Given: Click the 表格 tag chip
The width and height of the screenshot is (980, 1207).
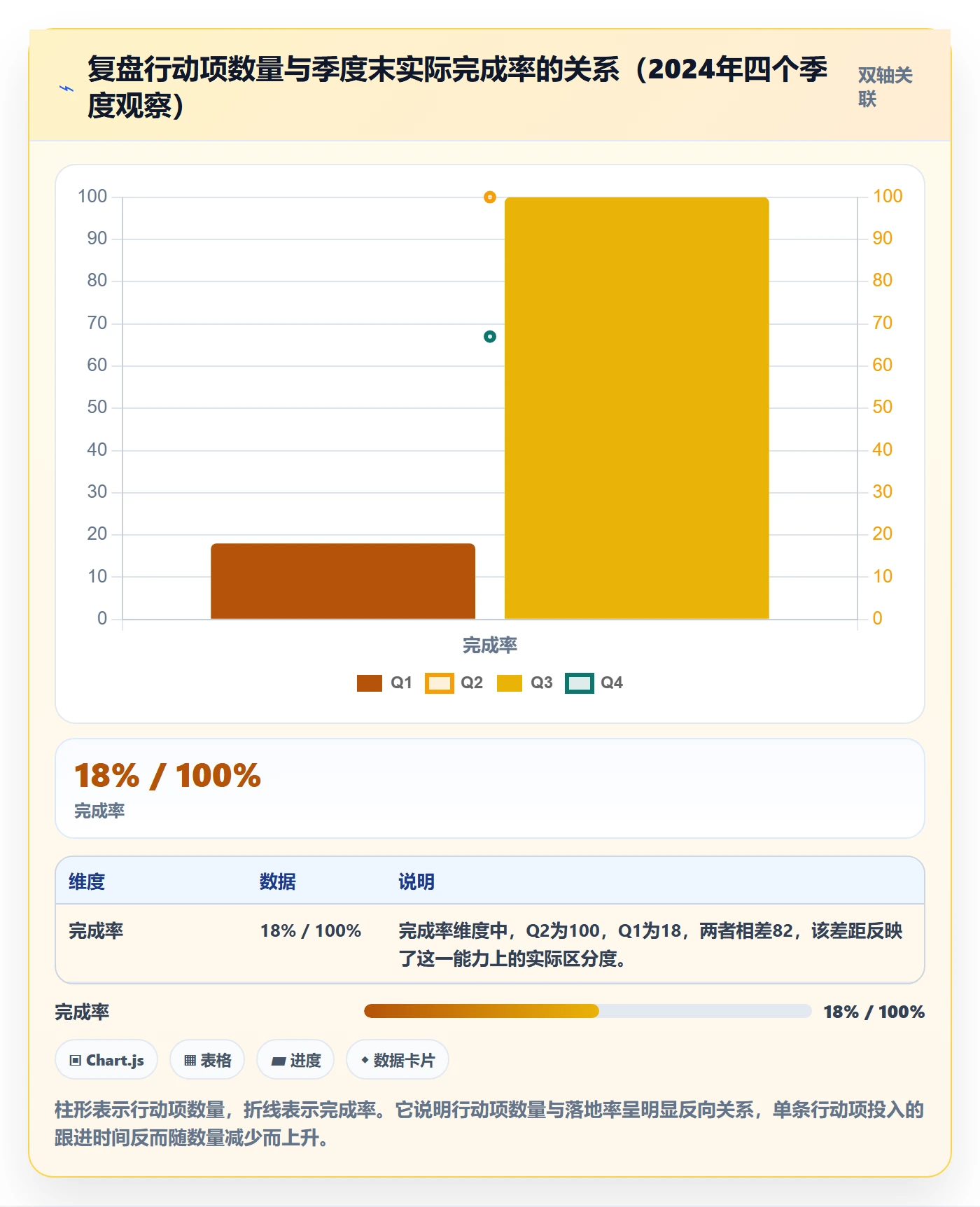Looking at the screenshot, I should click(207, 1060).
